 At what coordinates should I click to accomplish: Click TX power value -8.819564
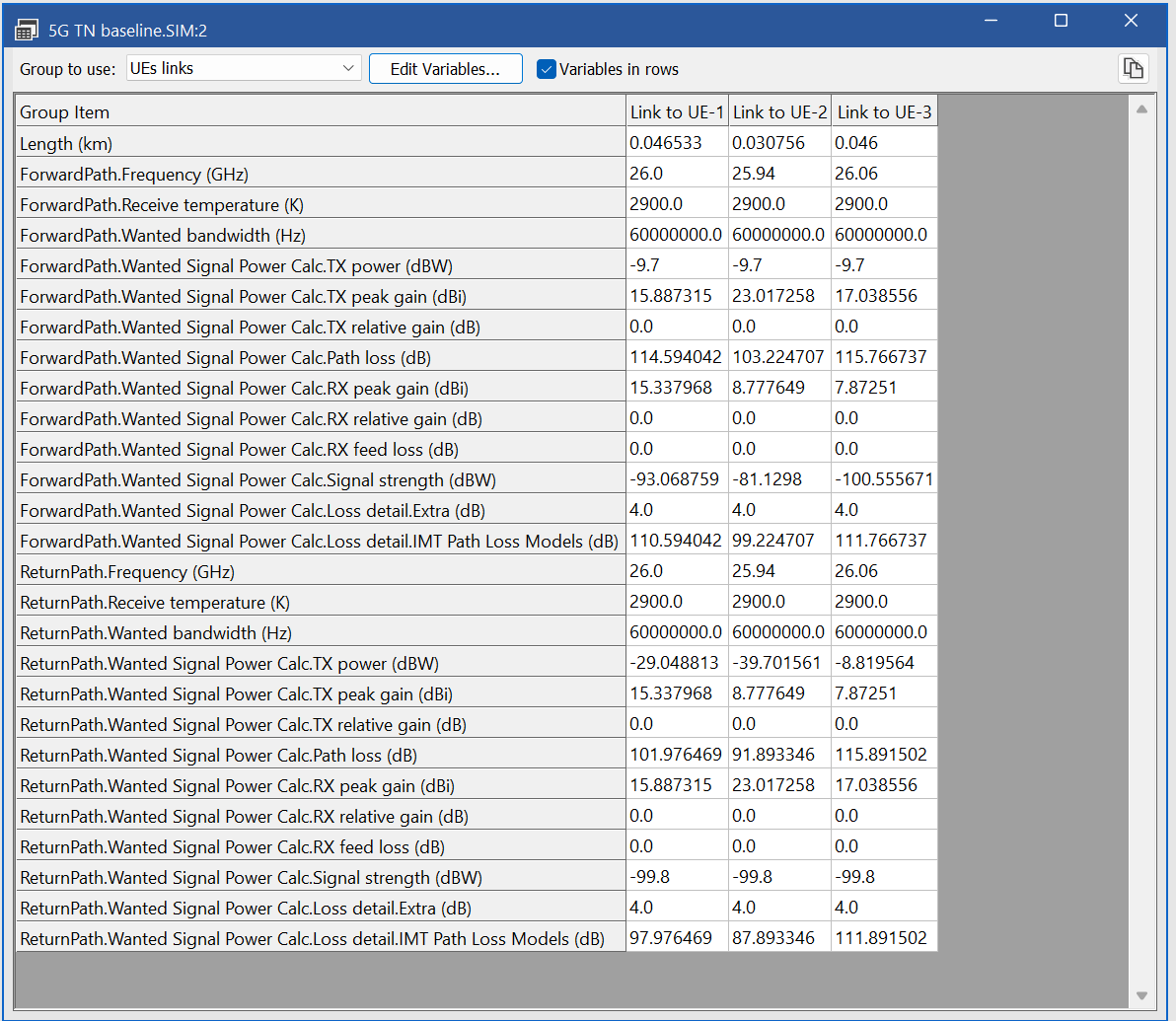click(x=884, y=663)
